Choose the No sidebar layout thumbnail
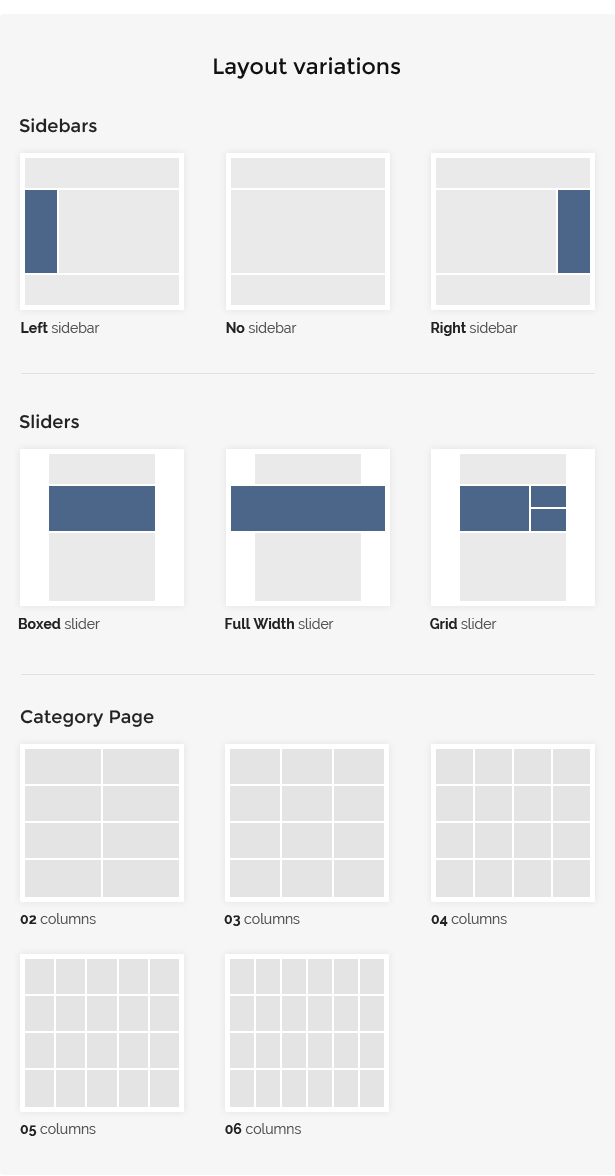 tap(308, 232)
